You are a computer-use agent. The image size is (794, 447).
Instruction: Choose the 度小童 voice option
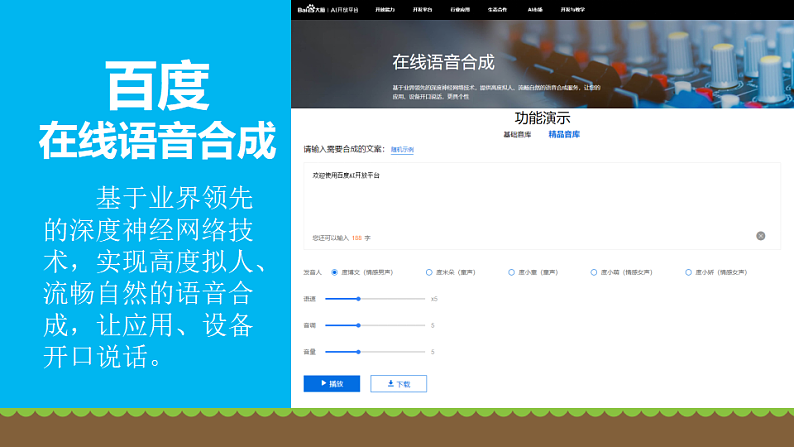(512, 272)
